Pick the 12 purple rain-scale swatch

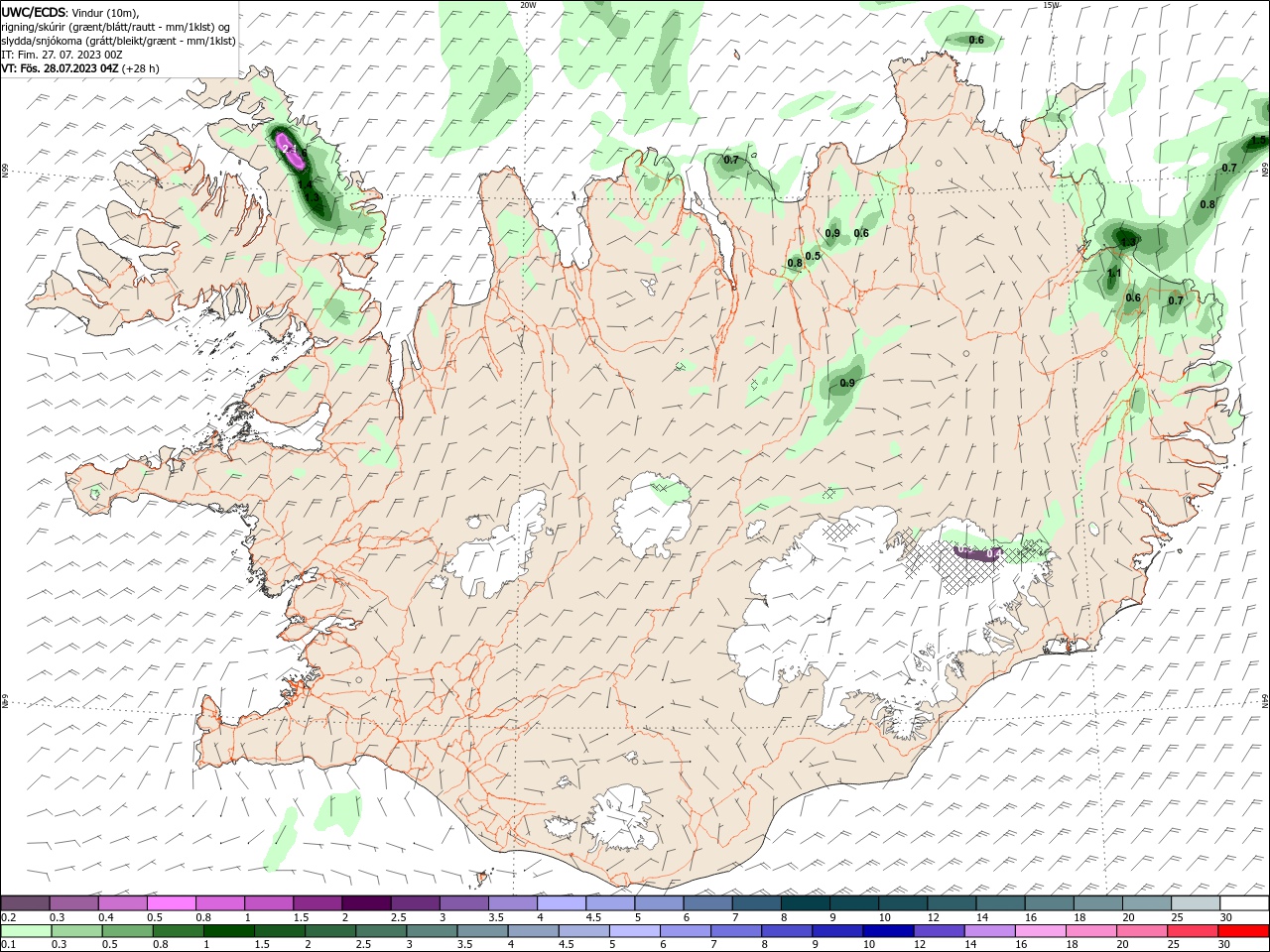940,931
